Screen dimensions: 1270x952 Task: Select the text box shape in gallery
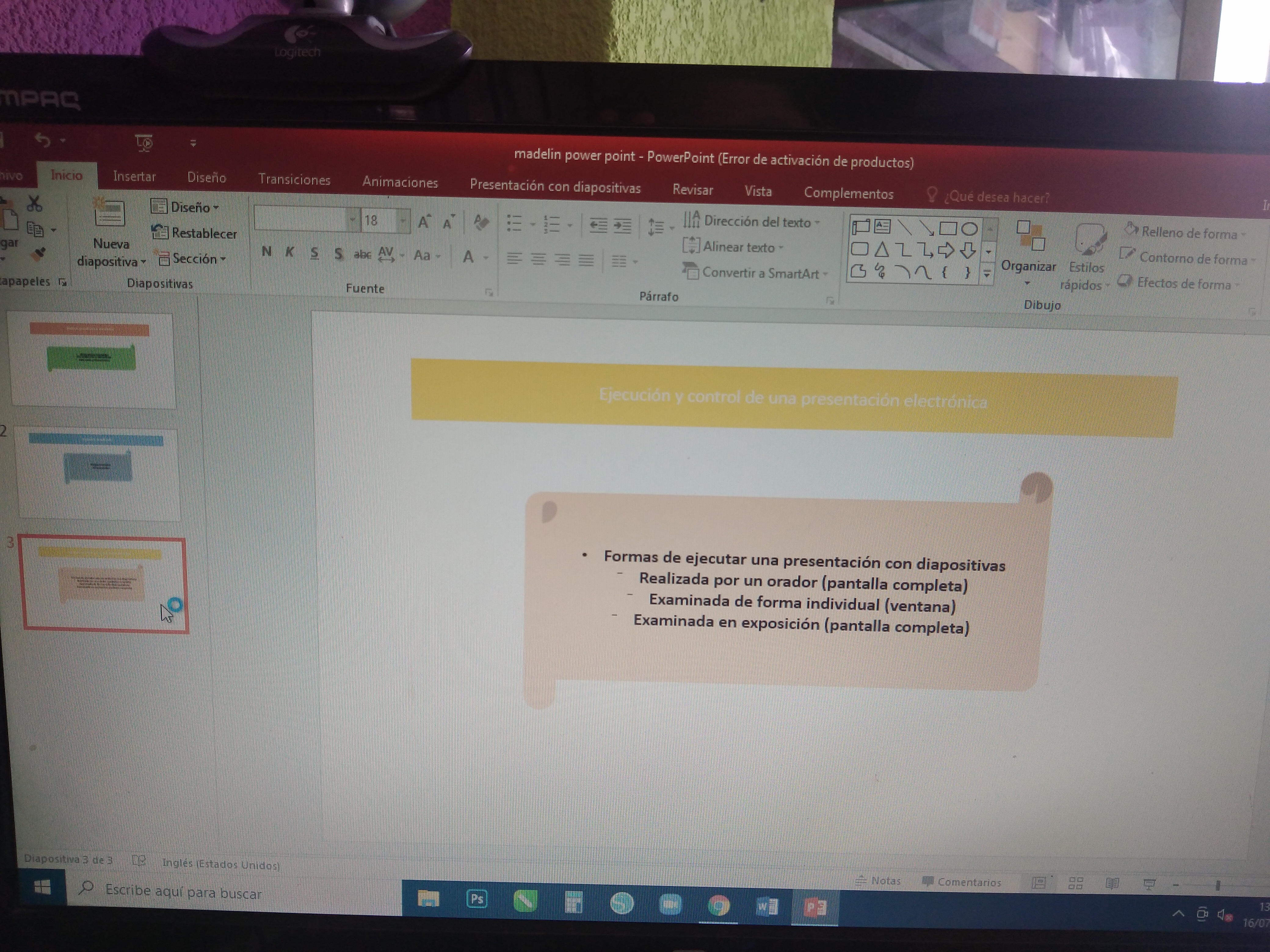(883, 227)
